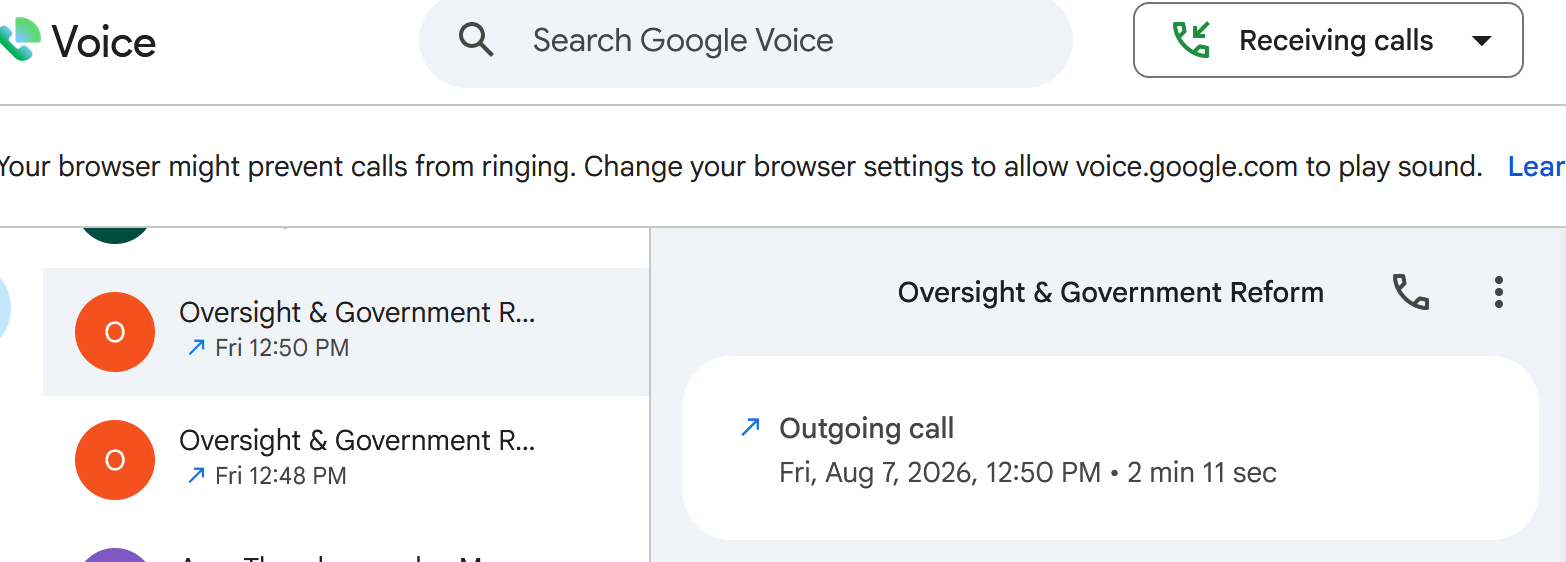This screenshot has width=1566, height=562.
Task: Click outgoing arrow beside Fri 12:48 PM
Action: coord(196,476)
